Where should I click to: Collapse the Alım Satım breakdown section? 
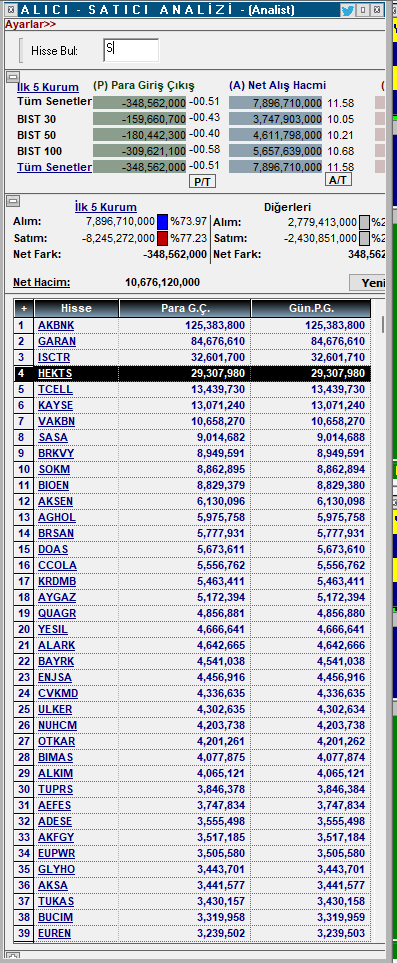12,200
